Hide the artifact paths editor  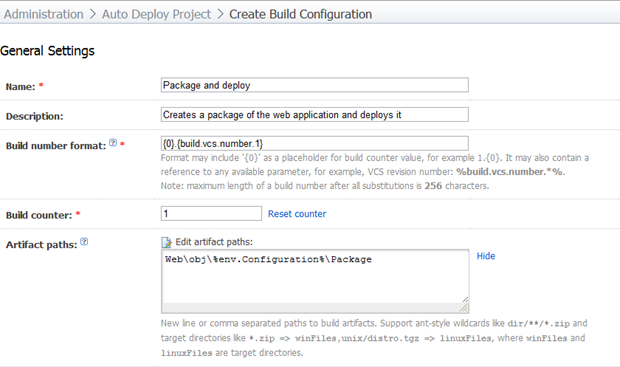[x=486, y=256]
